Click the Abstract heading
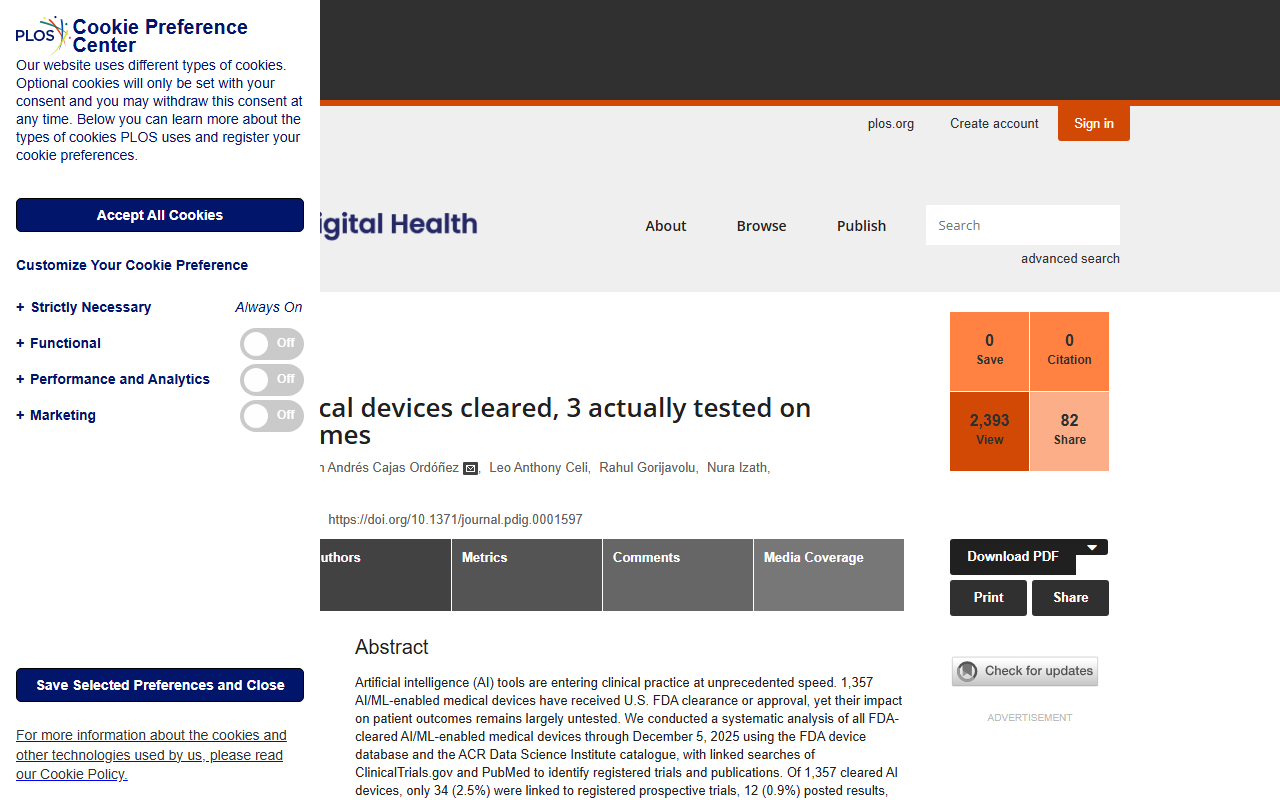The height and width of the screenshot is (800, 1280). [392, 647]
